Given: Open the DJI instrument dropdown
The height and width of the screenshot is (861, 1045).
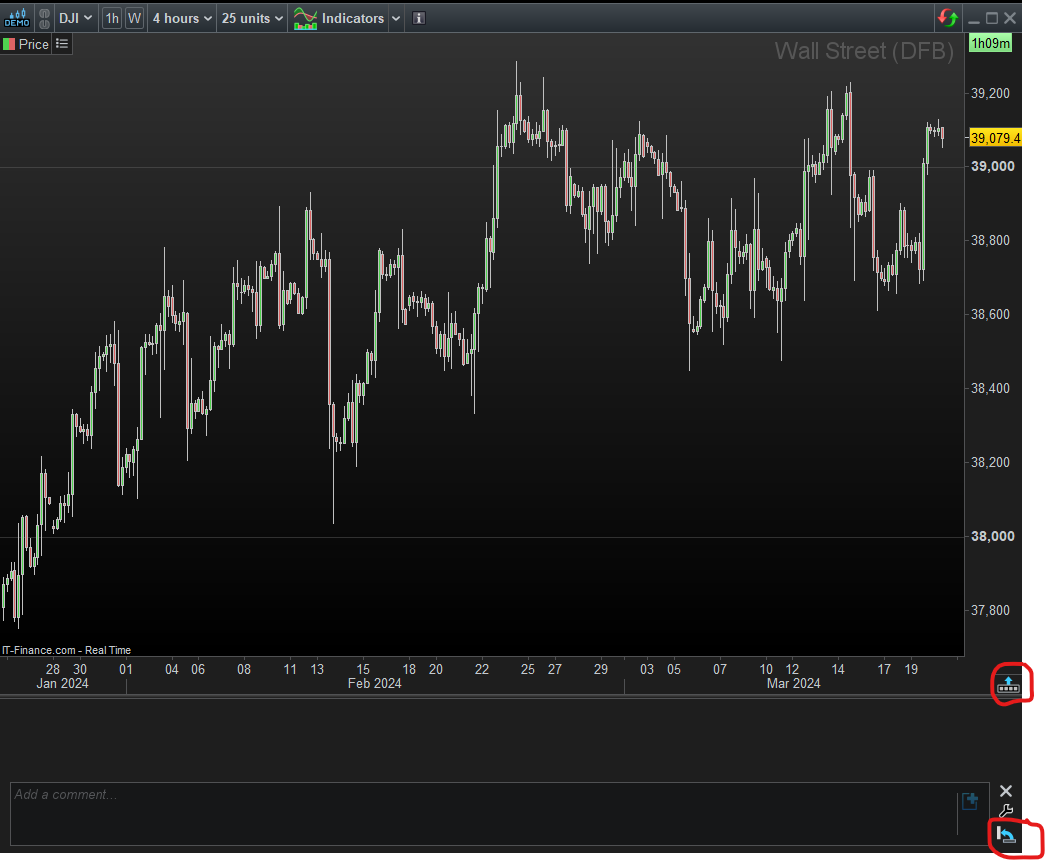Looking at the screenshot, I should (75, 18).
